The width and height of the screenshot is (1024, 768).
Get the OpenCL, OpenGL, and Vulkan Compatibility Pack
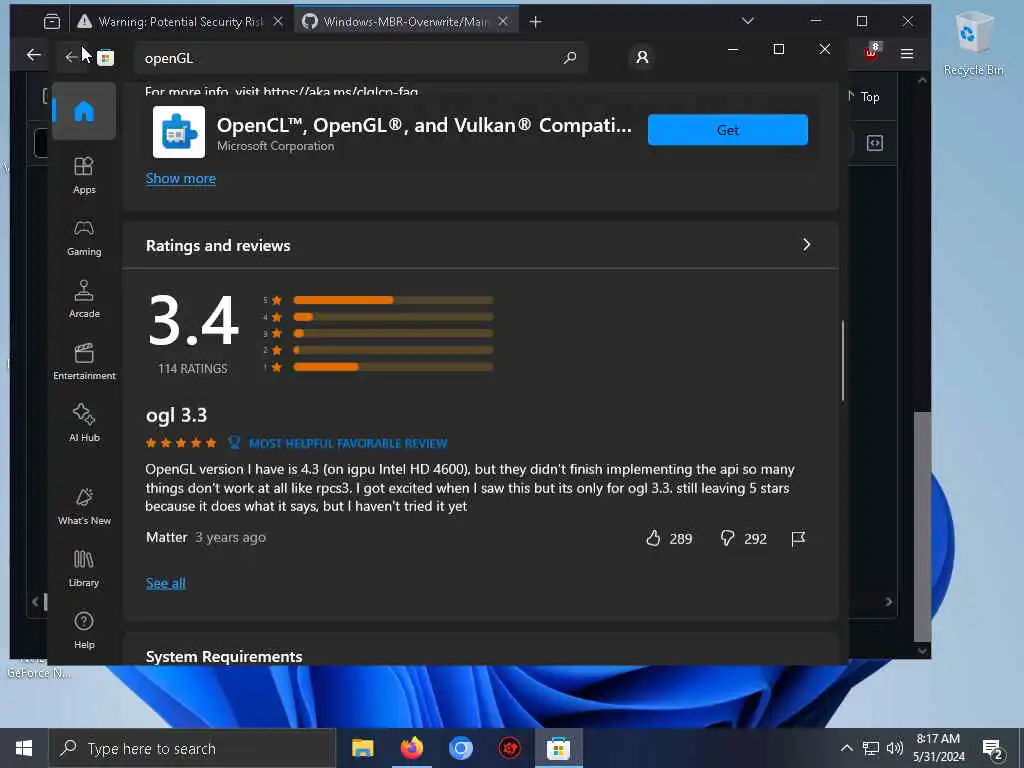pyautogui.click(x=728, y=130)
